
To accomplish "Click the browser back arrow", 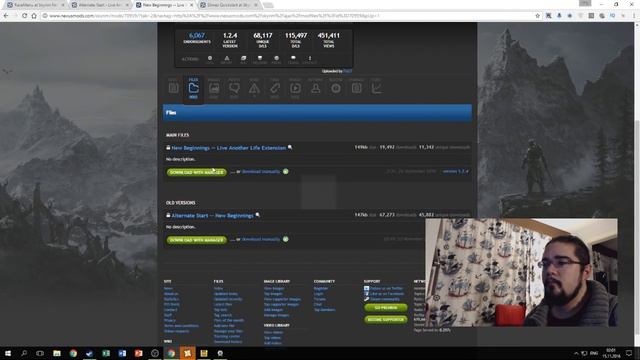I will pos(6,16).
